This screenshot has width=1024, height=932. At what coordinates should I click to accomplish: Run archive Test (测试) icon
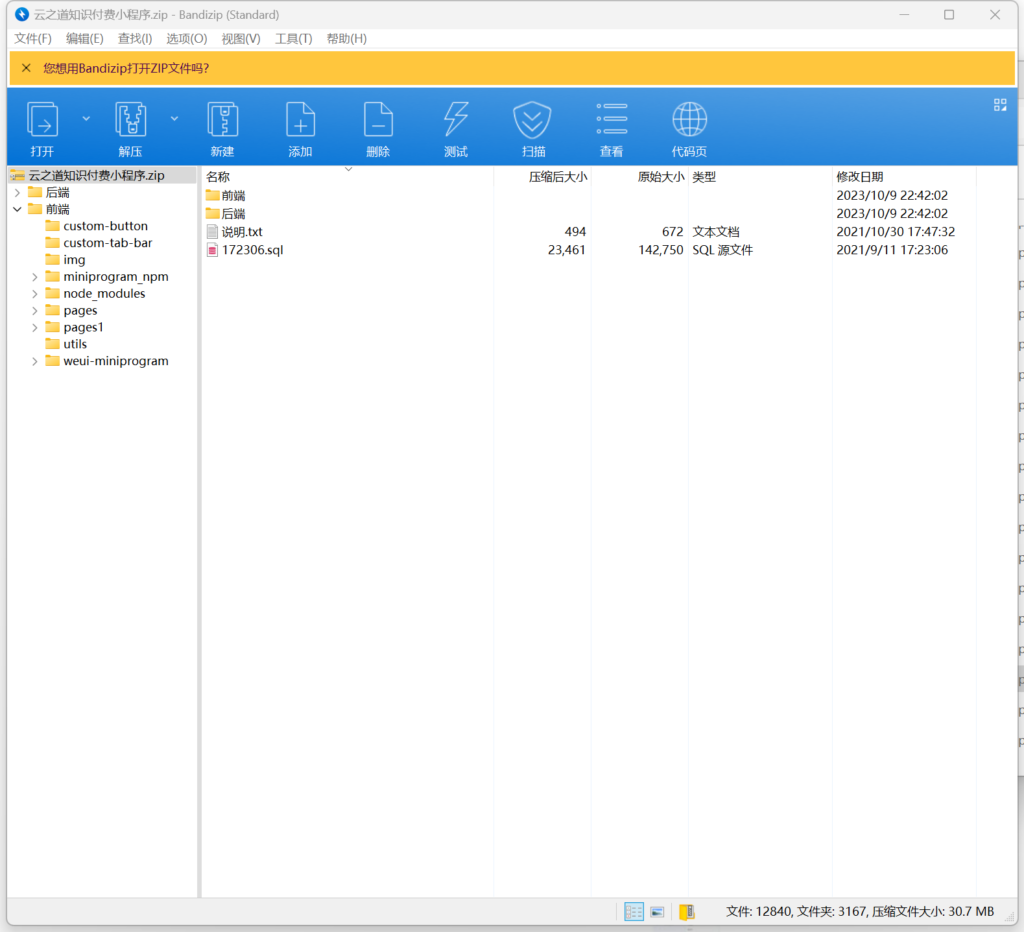point(456,121)
